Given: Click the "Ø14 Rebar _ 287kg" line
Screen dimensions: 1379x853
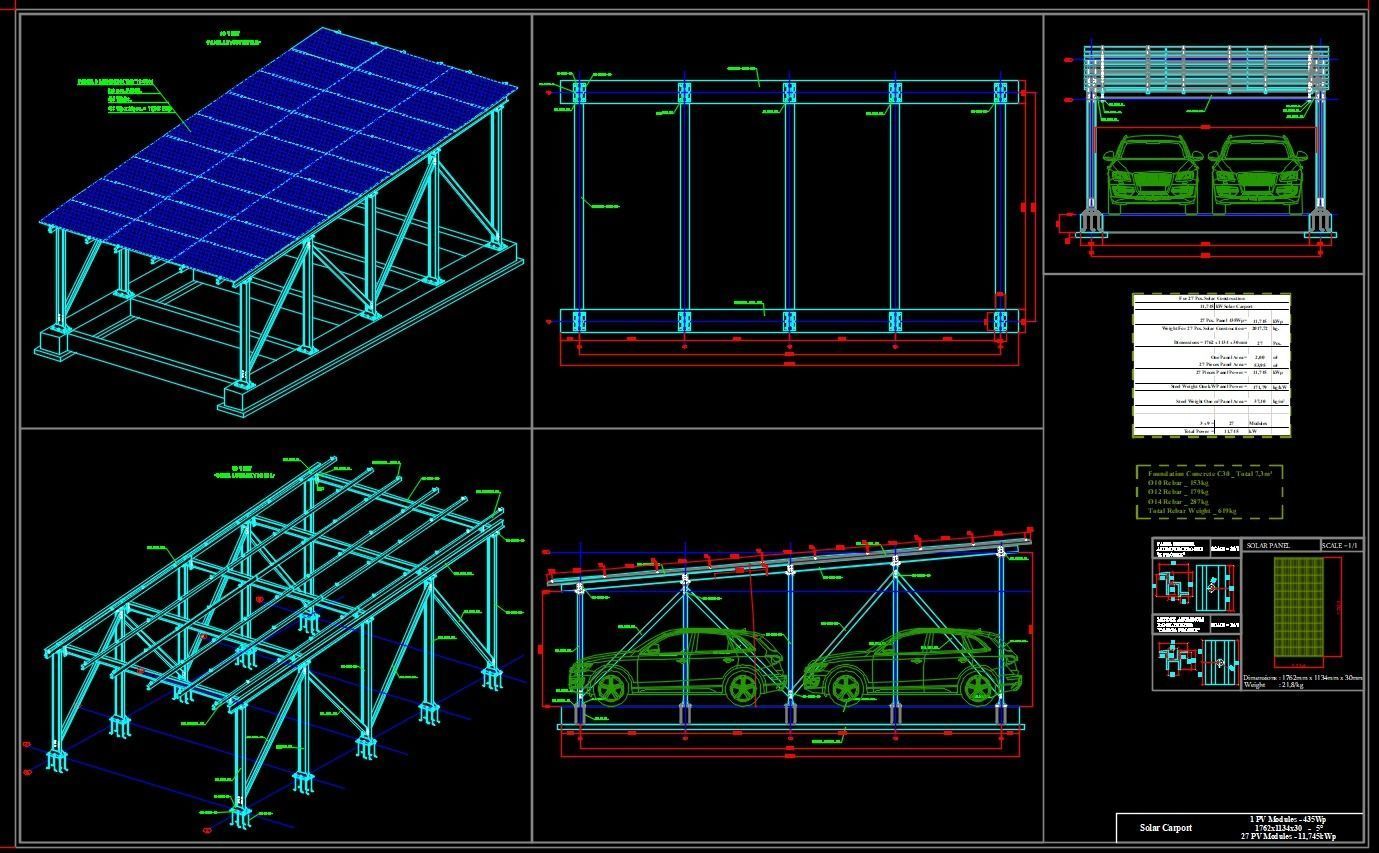Looking at the screenshot, I should [x=1178, y=502].
